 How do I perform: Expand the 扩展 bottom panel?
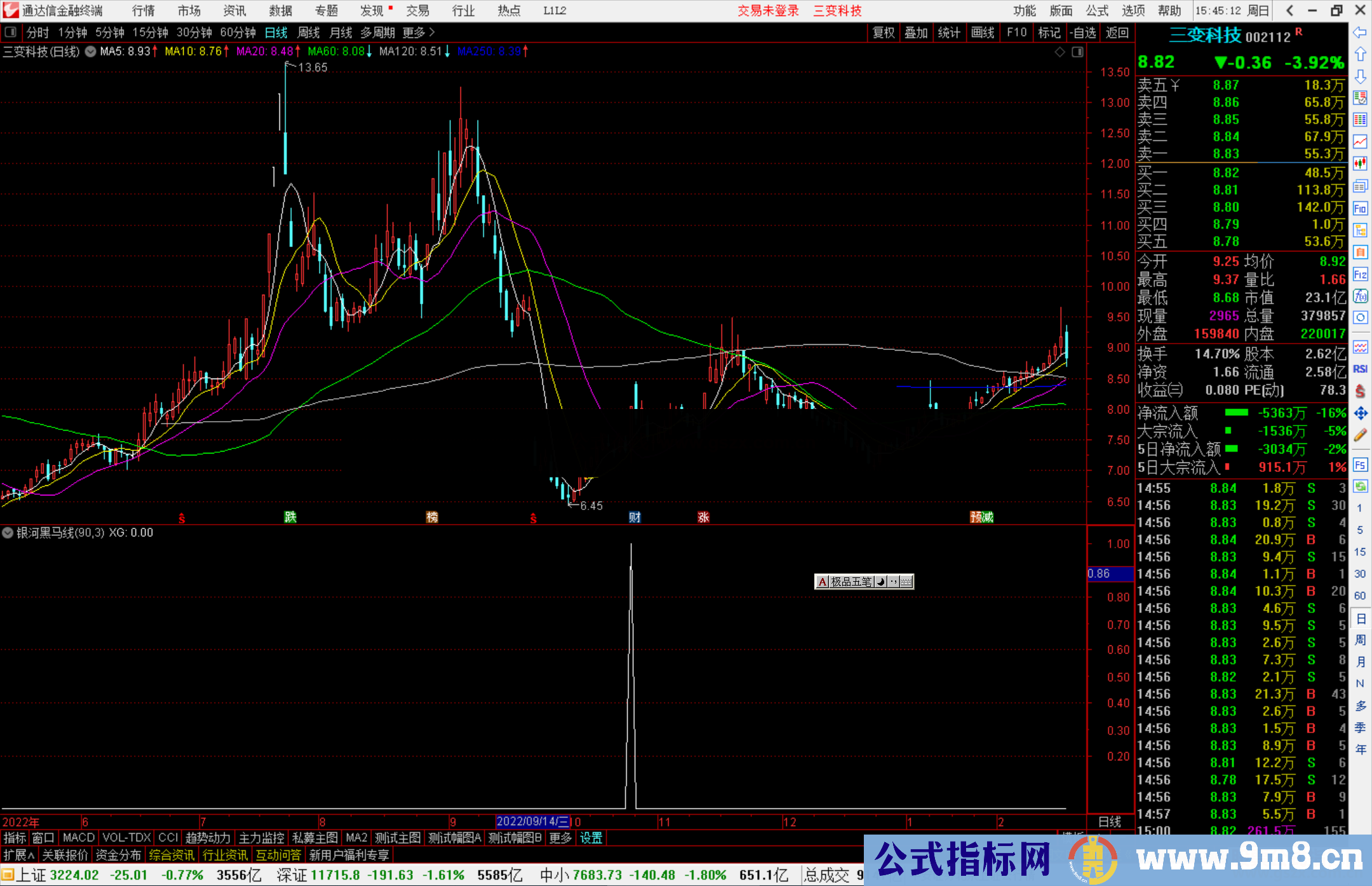coord(19,856)
